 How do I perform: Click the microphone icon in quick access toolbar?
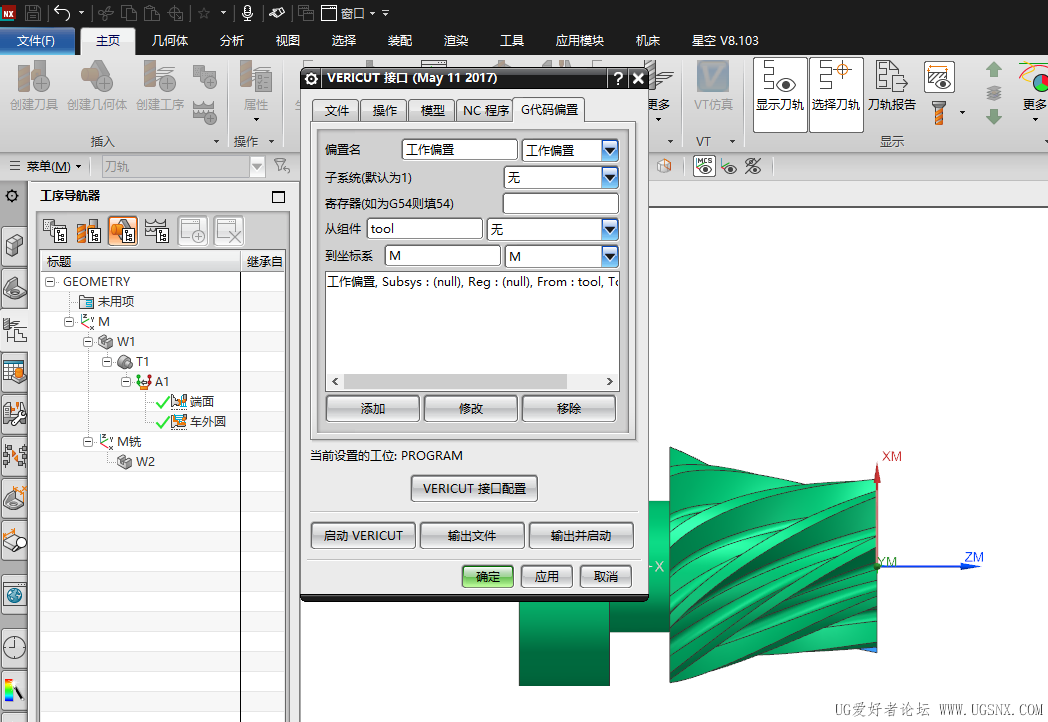[x=247, y=13]
